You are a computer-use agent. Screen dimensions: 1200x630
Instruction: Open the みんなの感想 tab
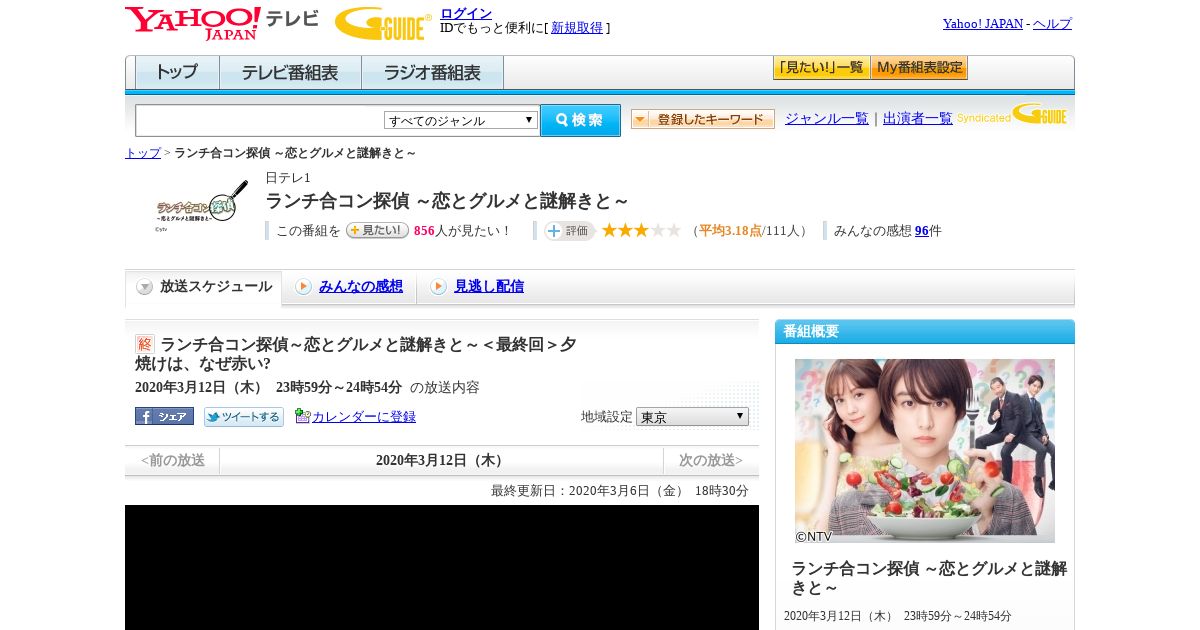pos(349,287)
